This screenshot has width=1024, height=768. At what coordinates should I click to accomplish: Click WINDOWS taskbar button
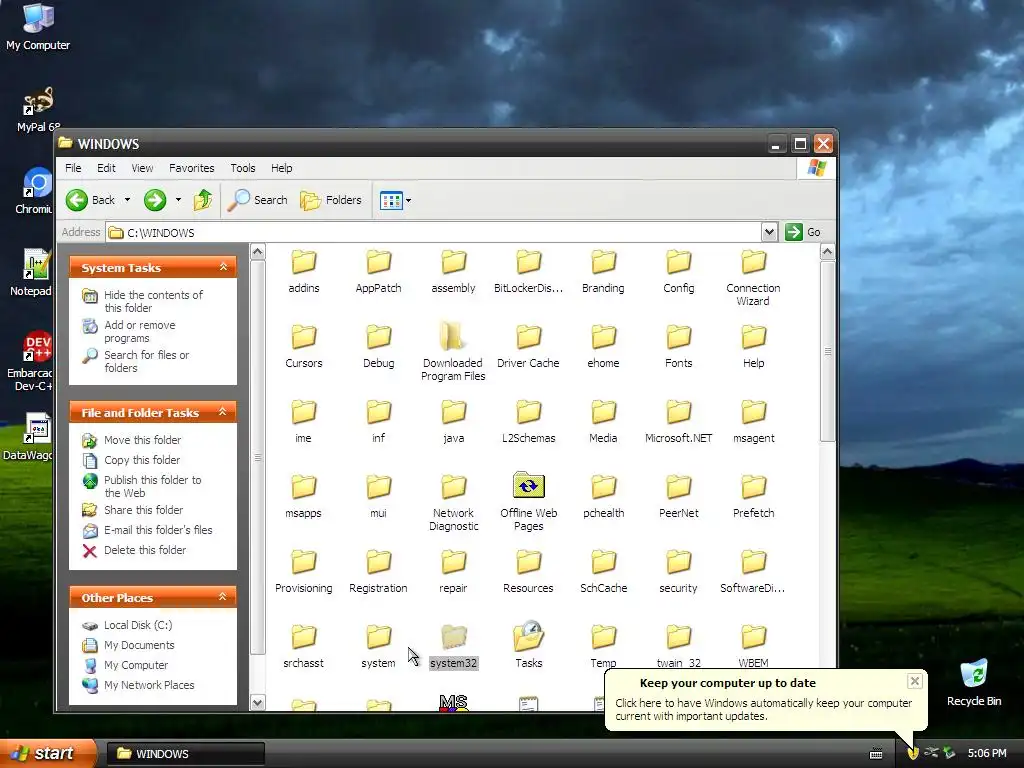point(185,754)
